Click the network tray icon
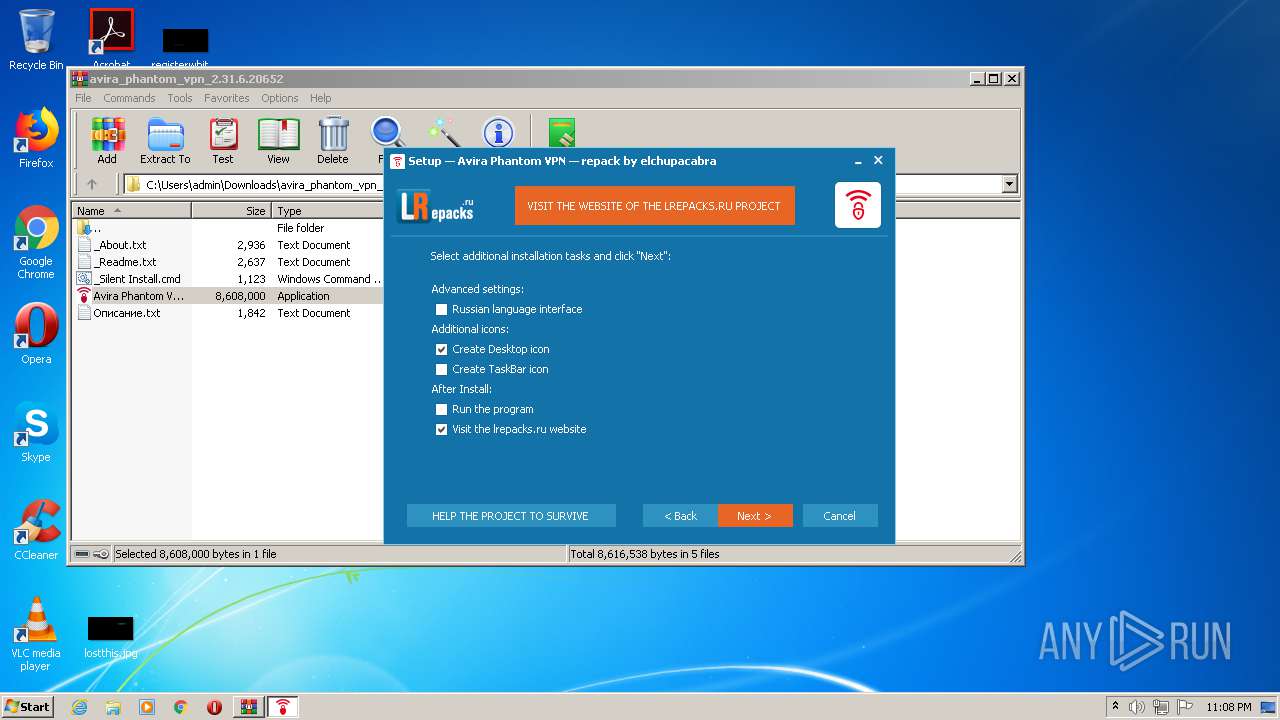Screen dimensions: 1280x720 tap(1160, 707)
